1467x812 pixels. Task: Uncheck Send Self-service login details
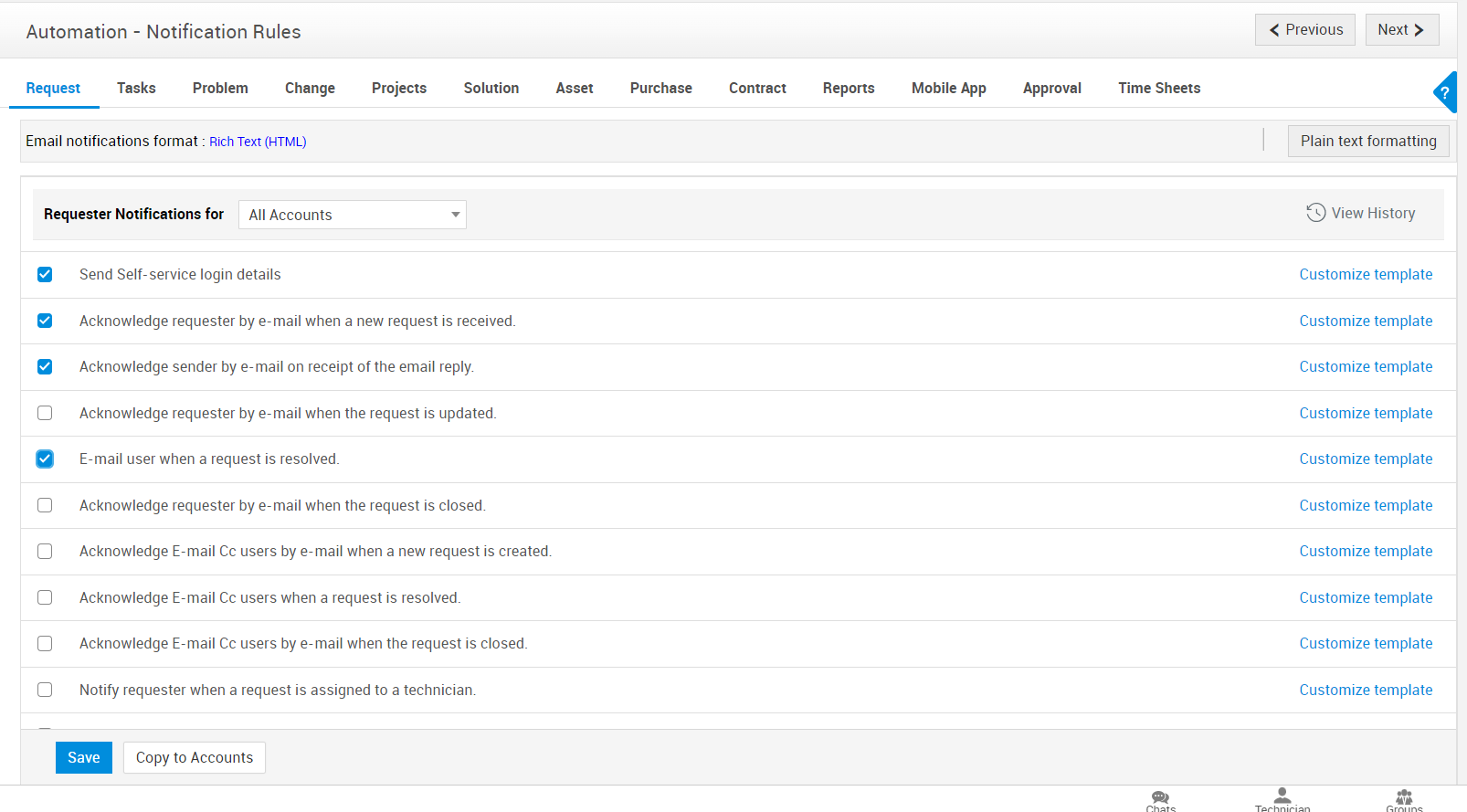click(x=45, y=275)
